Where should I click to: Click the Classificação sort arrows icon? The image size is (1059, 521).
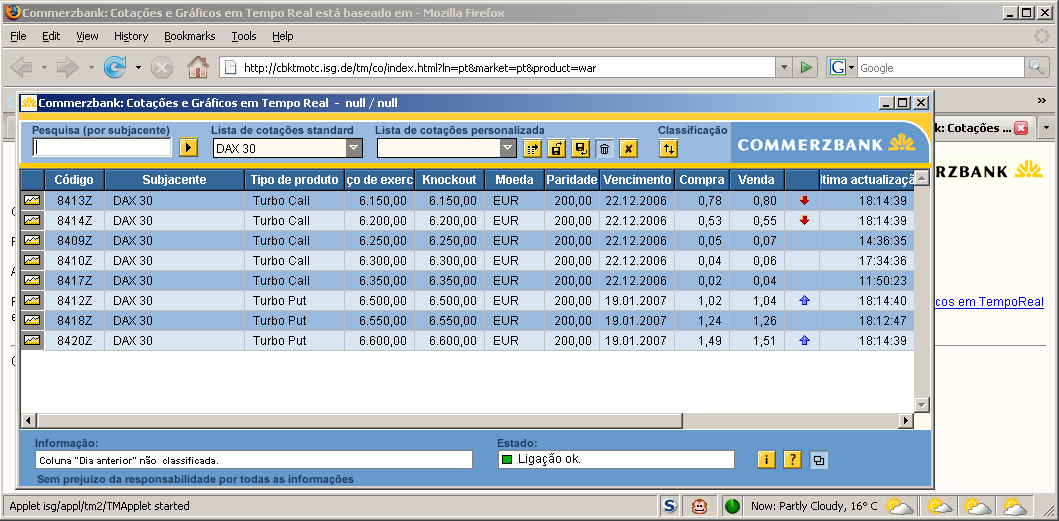pos(668,149)
